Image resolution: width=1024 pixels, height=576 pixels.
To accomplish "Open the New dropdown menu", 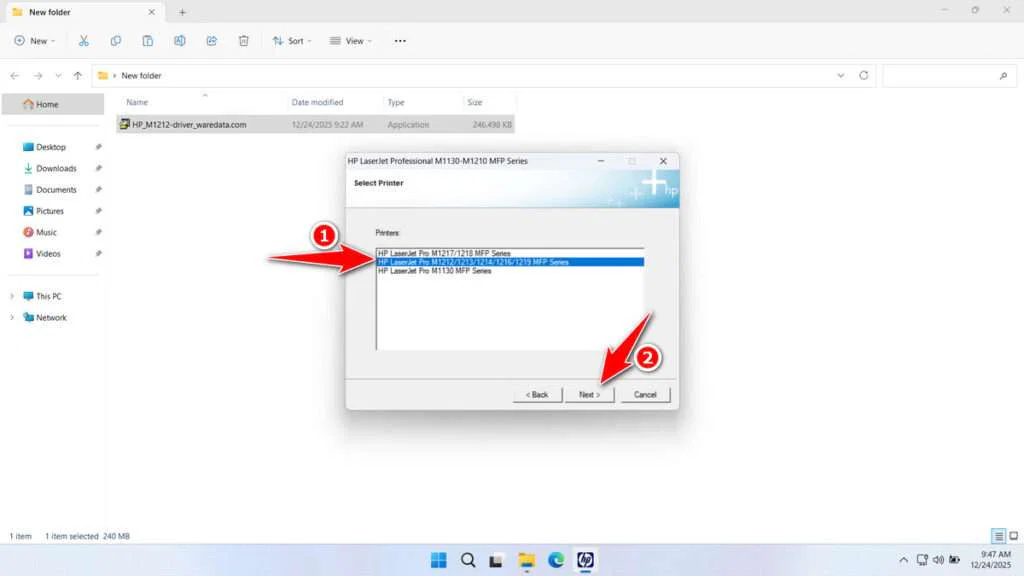I will point(35,41).
